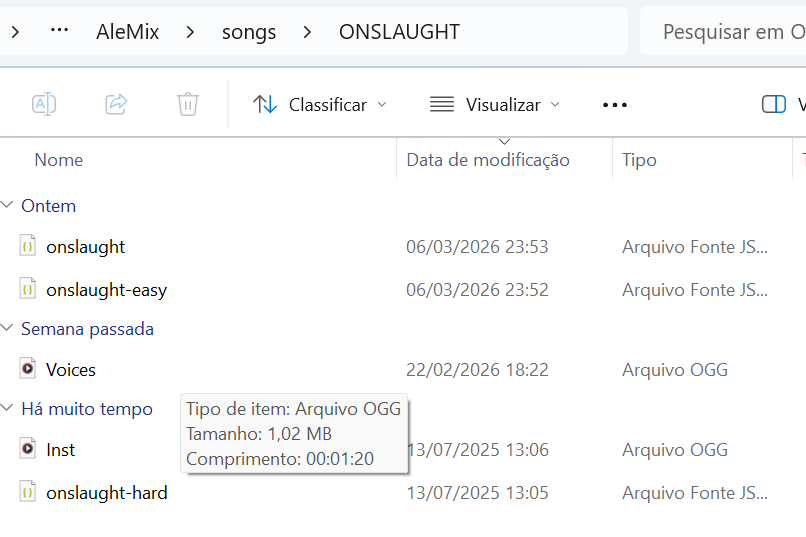This screenshot has height=537, width=806.
Task: Click the Share icon in toolbar
Action: 116,104
